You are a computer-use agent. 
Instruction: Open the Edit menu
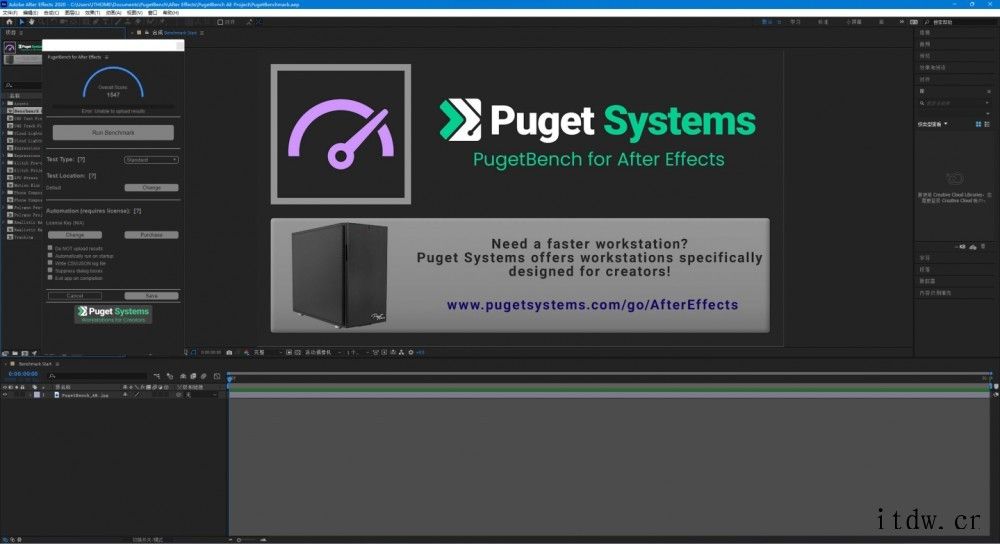click(30, 13)
